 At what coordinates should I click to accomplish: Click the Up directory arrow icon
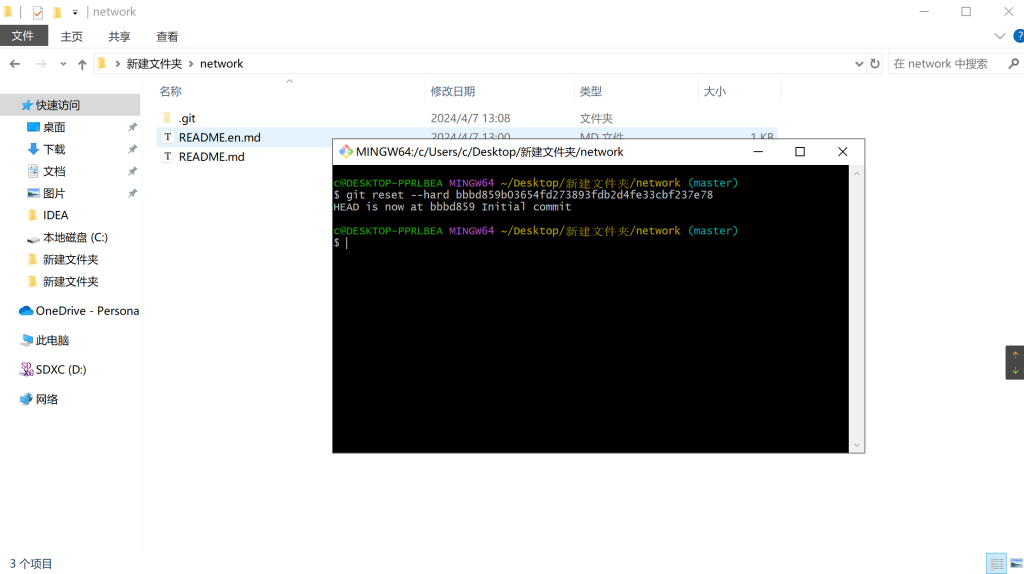82,64
